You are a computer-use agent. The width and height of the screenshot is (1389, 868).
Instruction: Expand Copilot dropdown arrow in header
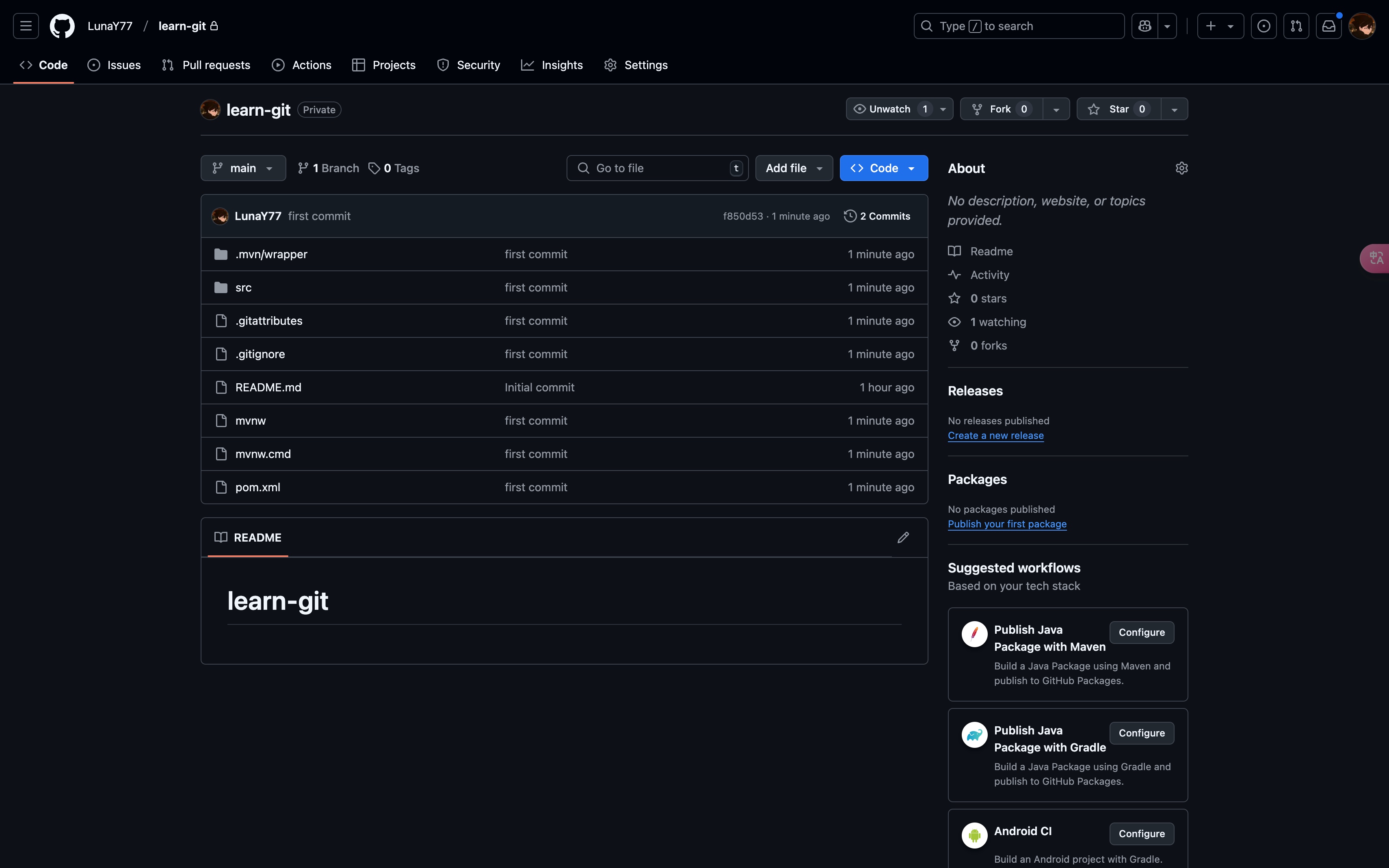tap(1167, 26)
